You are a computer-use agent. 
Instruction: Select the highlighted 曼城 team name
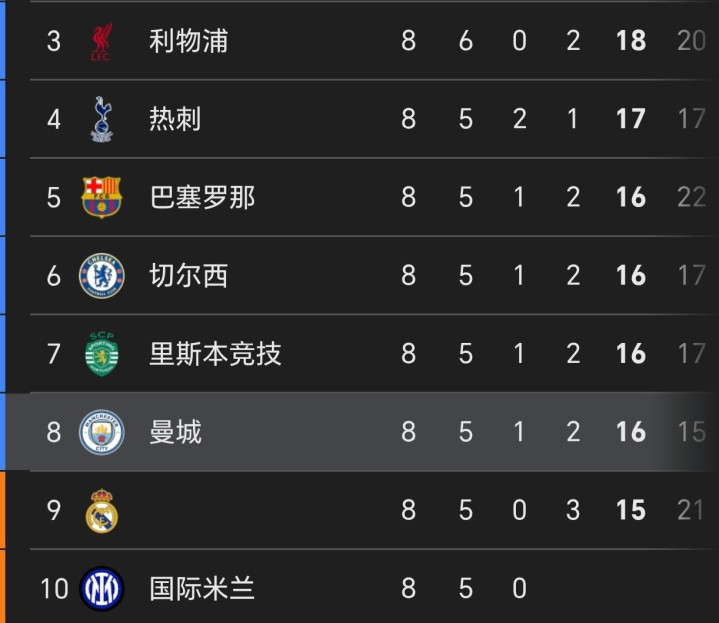[x=175, y=432]
